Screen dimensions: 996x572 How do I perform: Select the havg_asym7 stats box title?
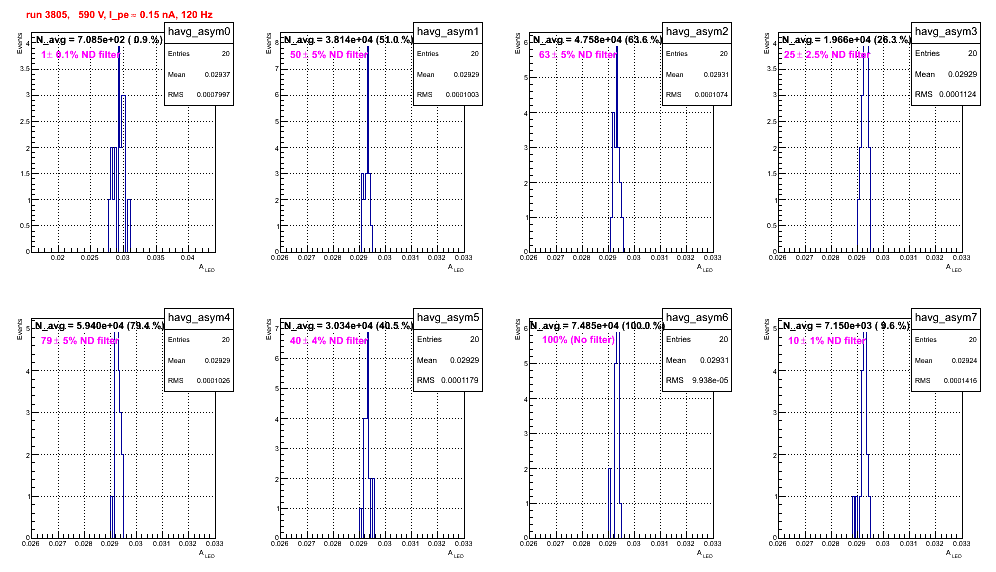point(946,318)
